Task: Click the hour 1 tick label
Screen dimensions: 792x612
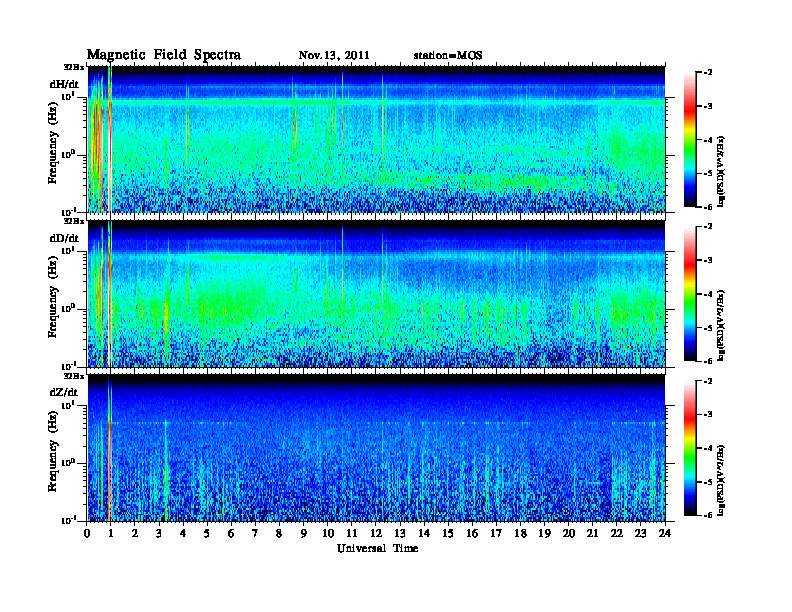Action: [x=111, y=533]
